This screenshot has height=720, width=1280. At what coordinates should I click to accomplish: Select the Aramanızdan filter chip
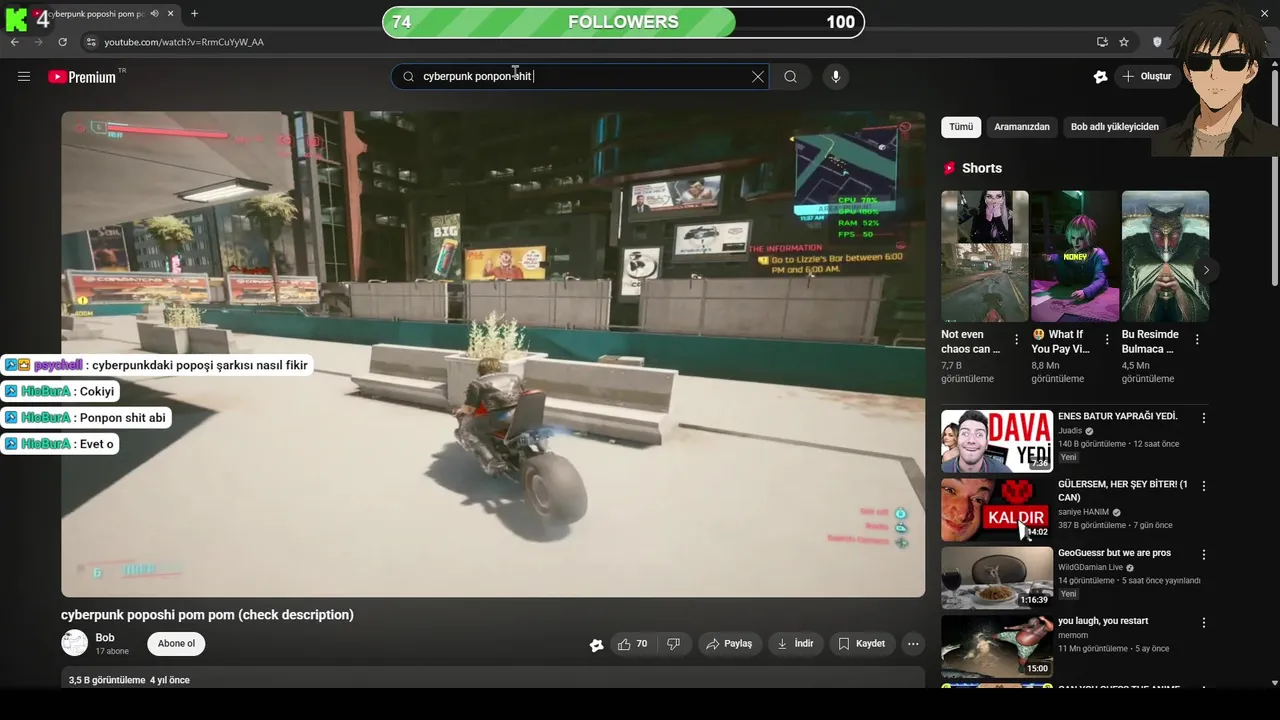point(1022,127)
